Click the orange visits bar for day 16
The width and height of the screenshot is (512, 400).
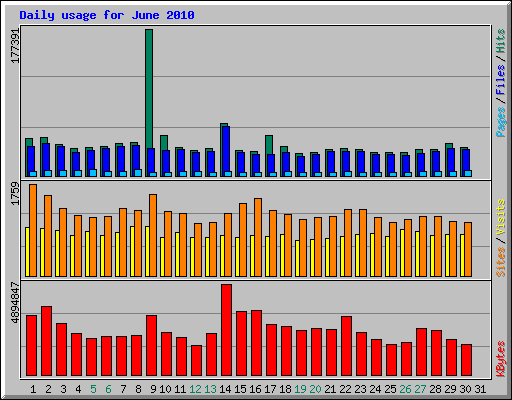coord(258,237)
